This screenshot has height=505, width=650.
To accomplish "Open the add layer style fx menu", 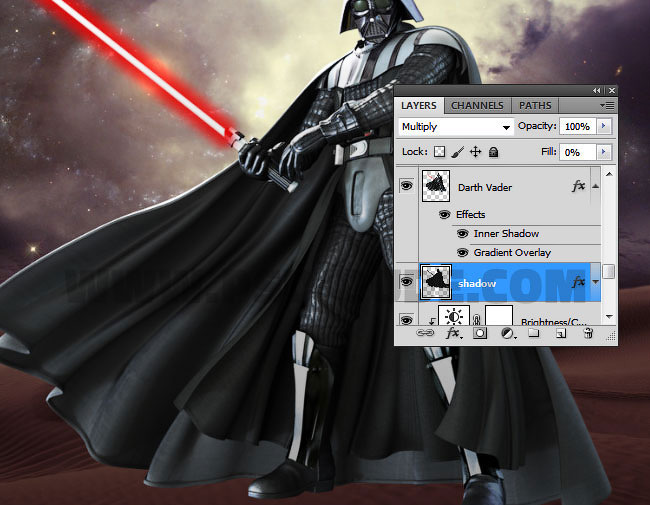I will click(x=454, y=333).
